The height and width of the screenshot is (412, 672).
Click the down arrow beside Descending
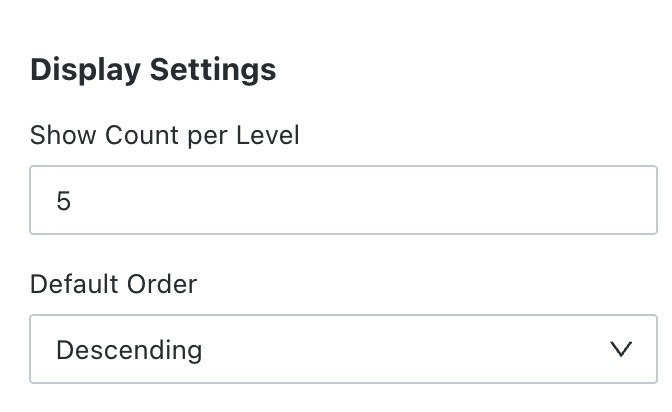621,349
